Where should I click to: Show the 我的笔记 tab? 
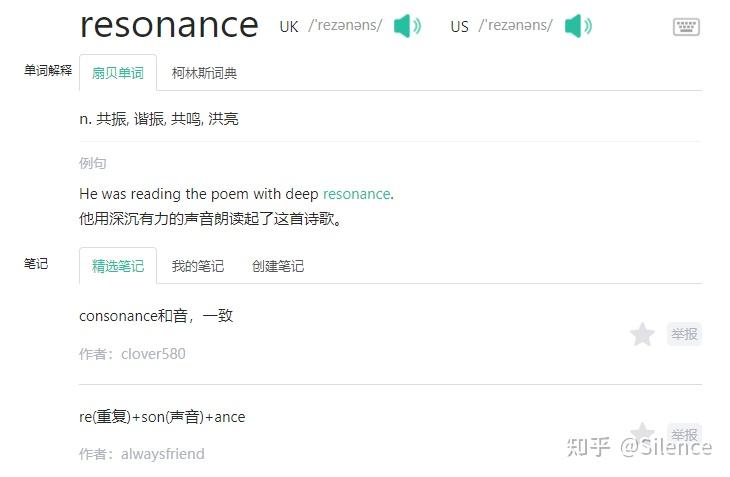198,266
